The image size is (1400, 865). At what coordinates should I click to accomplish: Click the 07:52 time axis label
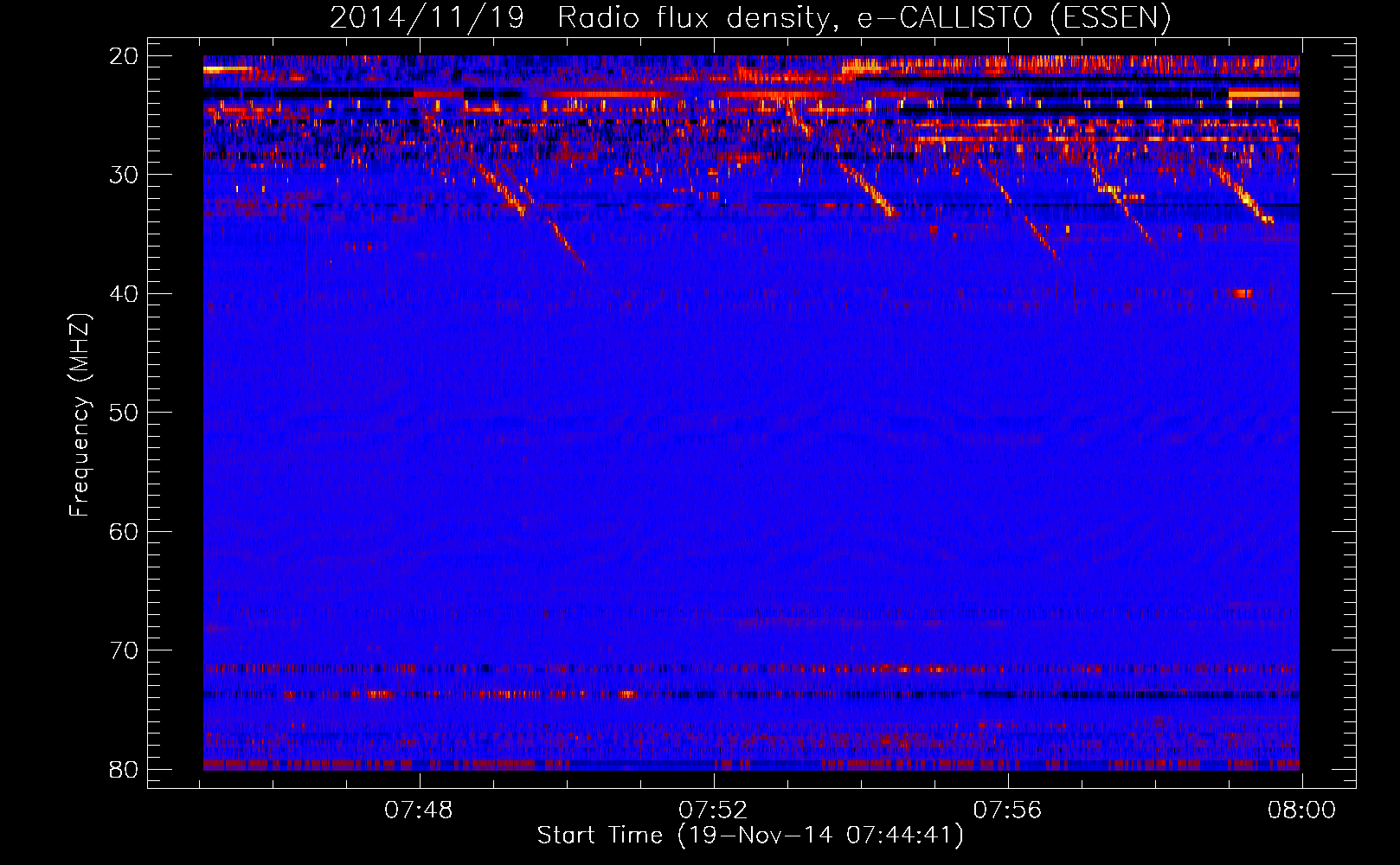[x=713, y=811]
